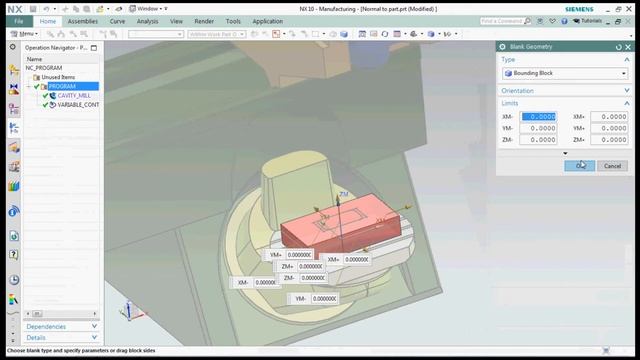Collapse the Type section
Viewport: 640px width, 360px height.
[627, 60]
